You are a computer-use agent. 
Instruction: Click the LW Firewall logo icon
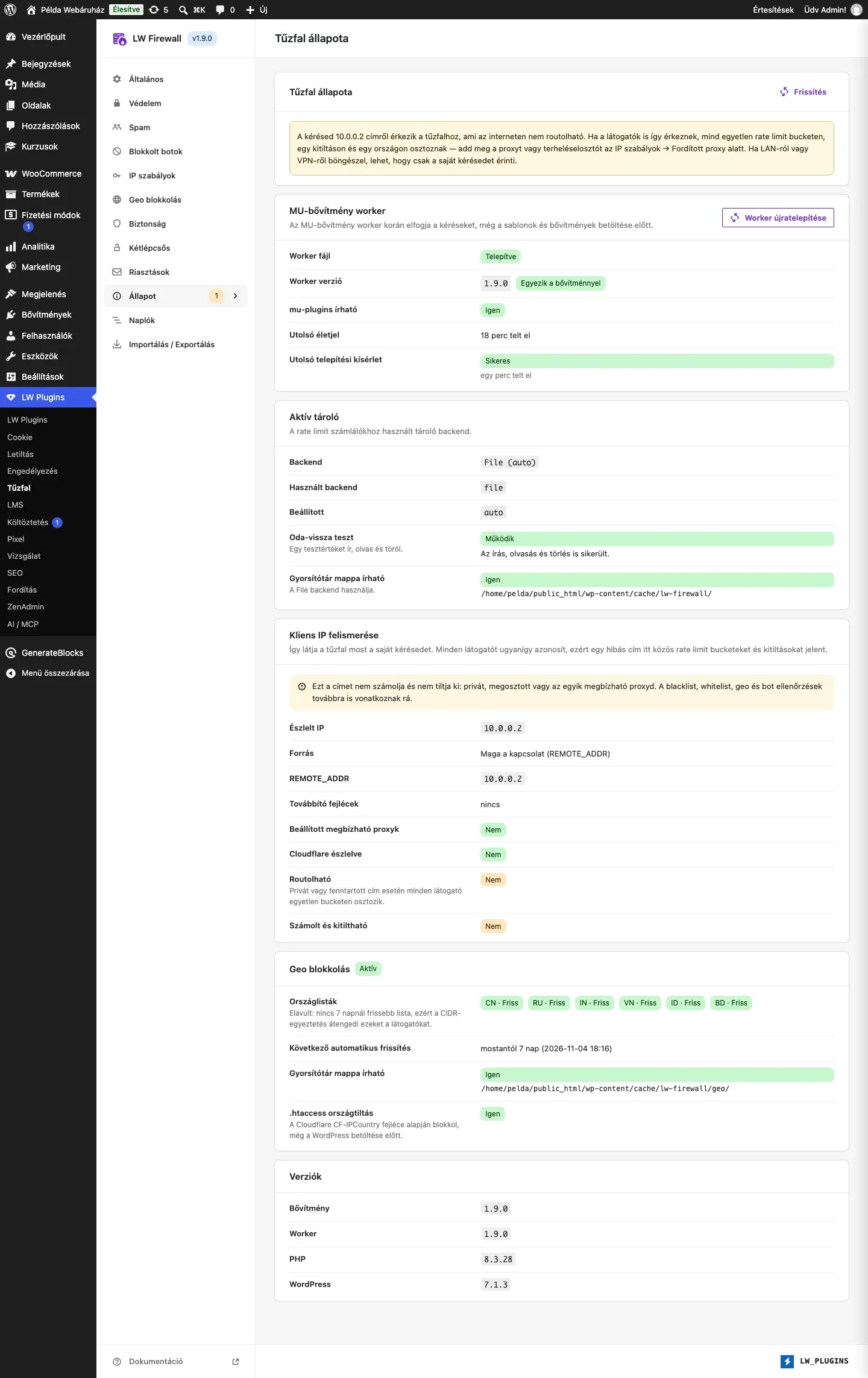(x=119, y=39)
